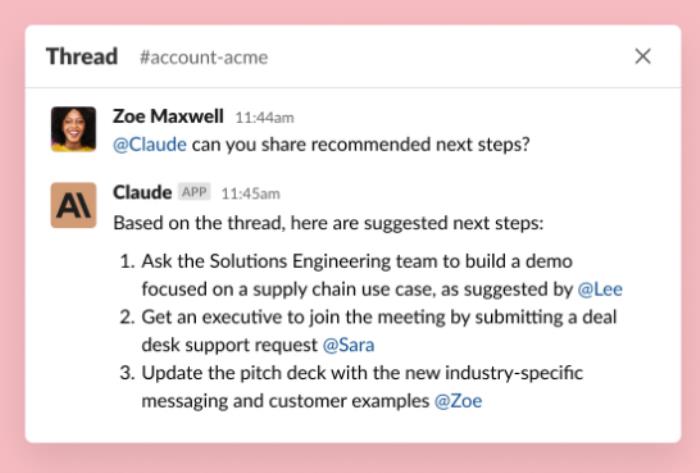The width and height of the screenshot is (700, 473).
Task: Click the pink background outside the thread card
Action: tap(350, 459)
